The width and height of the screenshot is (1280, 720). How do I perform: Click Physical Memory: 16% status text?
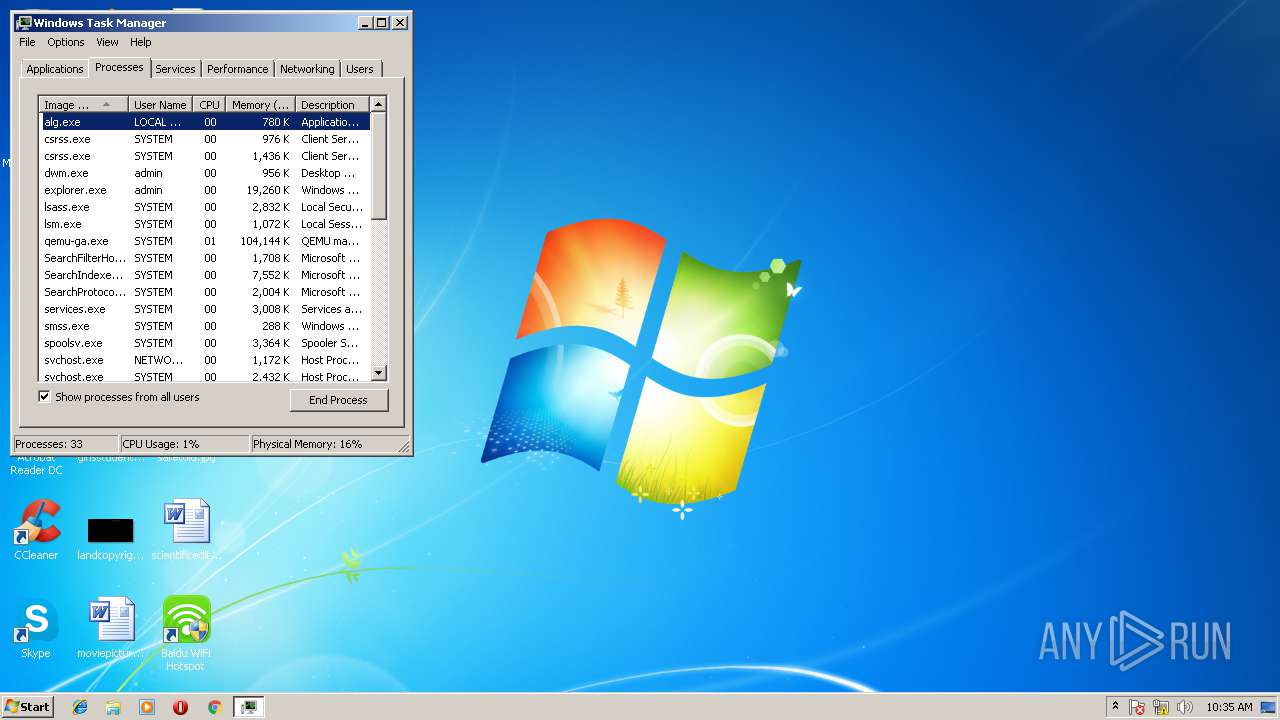(308, 444)
